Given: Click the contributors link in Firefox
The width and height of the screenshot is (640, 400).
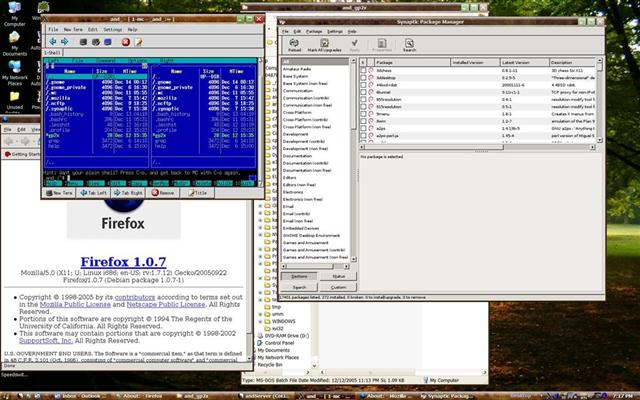Looking at the screenshot, I should click(x=135, y=297).
